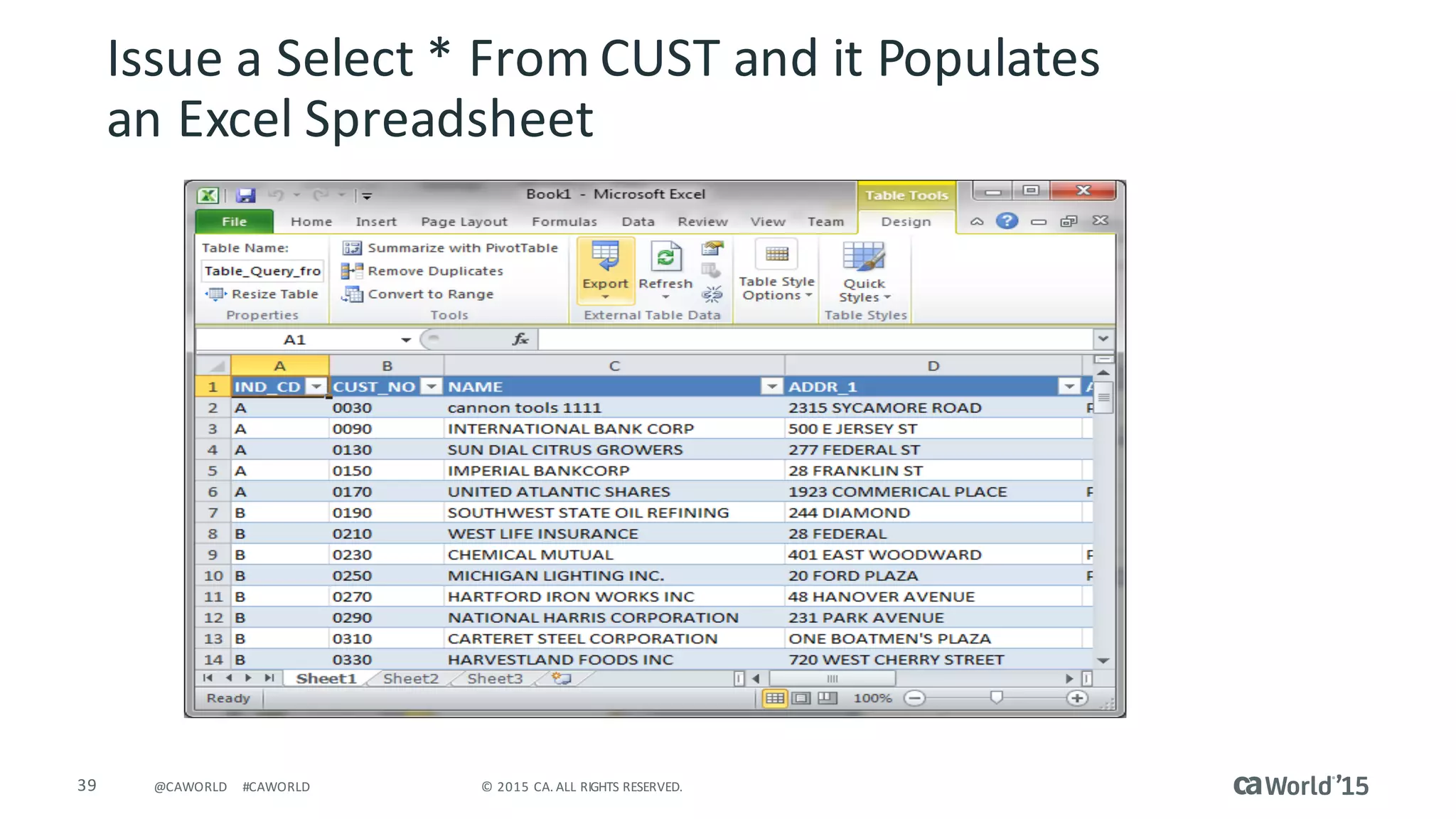Switch to Sheet2 tab
Viewport: 1456px width, 819px height.
pos(411,678)
